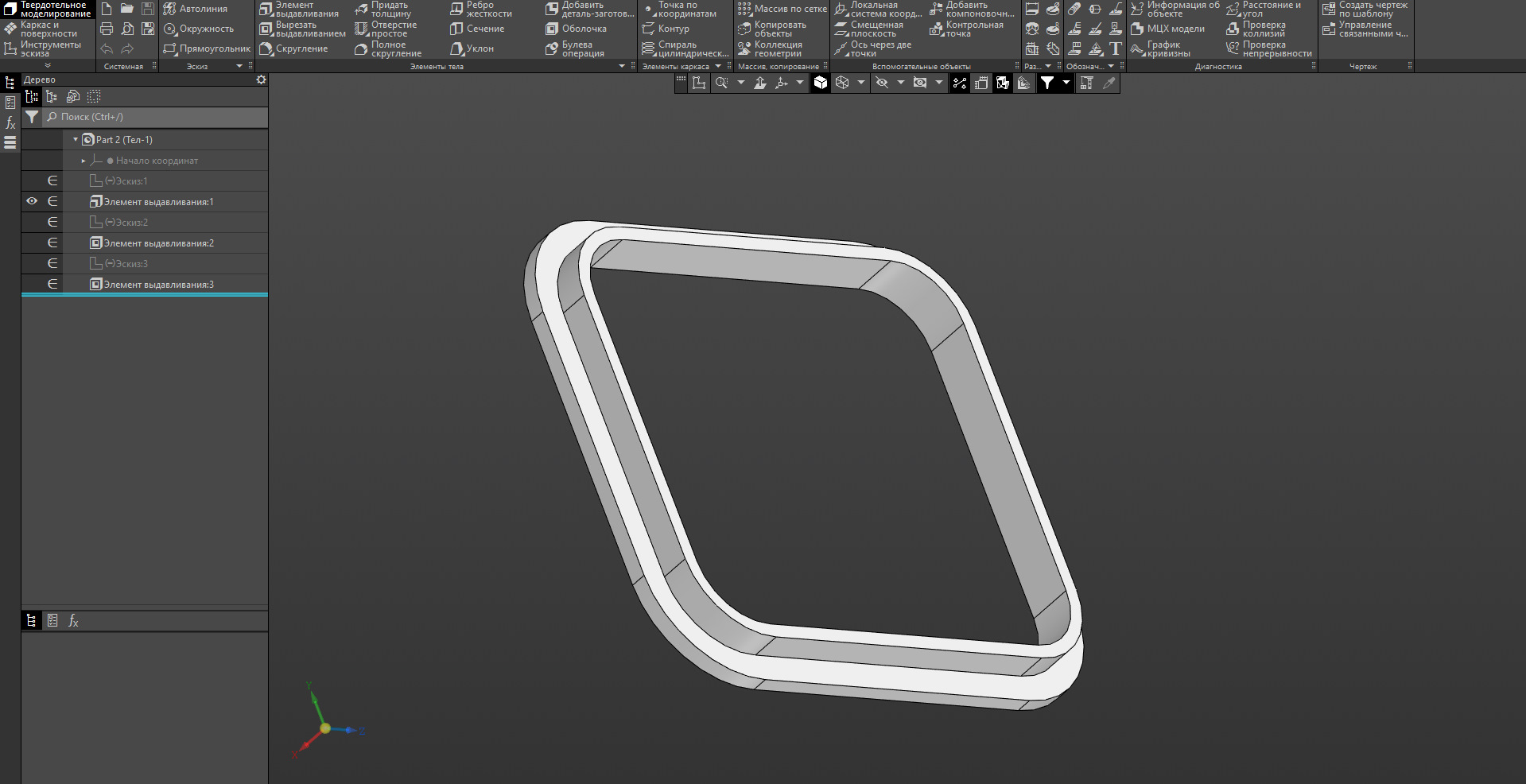Expand the toolbar set list chevron

(48, 65)
